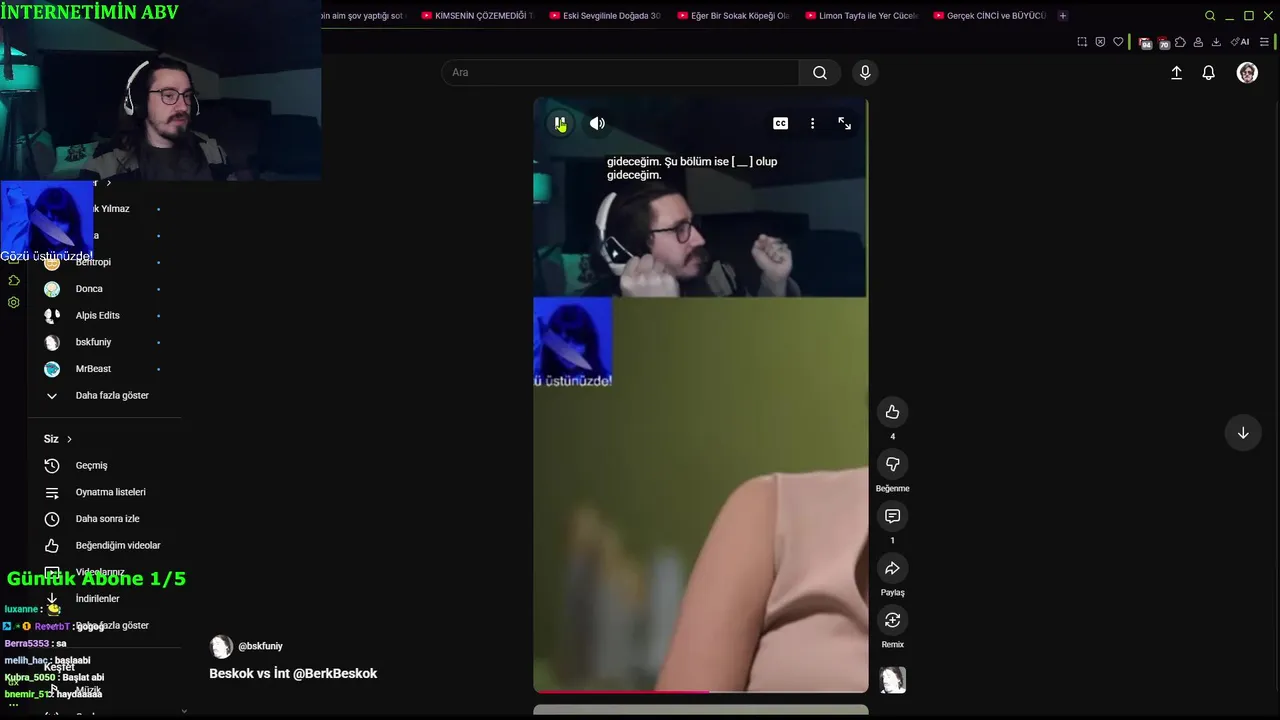Open the @bskfuniy channel under the video
Screen dimensions: 1280x720
click(260, 646)
